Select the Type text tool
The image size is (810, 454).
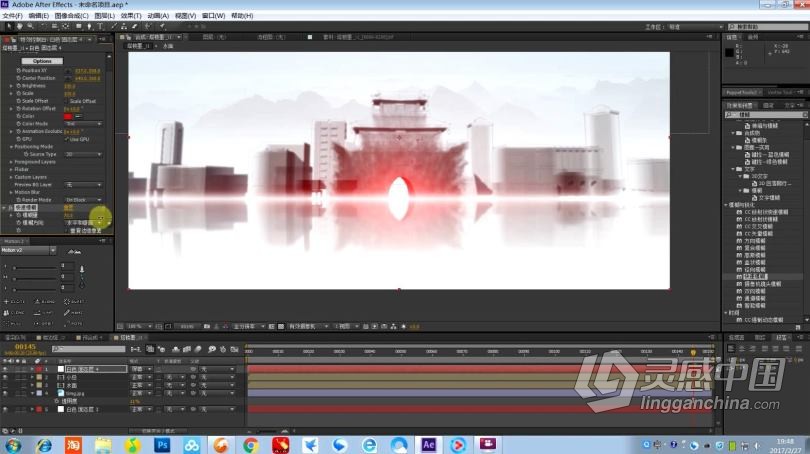click(100, 26)
